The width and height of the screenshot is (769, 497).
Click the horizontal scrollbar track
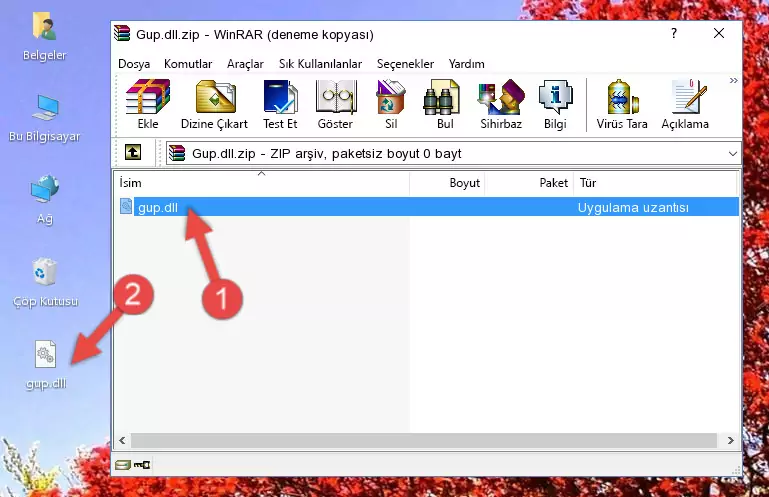point(426,440)
